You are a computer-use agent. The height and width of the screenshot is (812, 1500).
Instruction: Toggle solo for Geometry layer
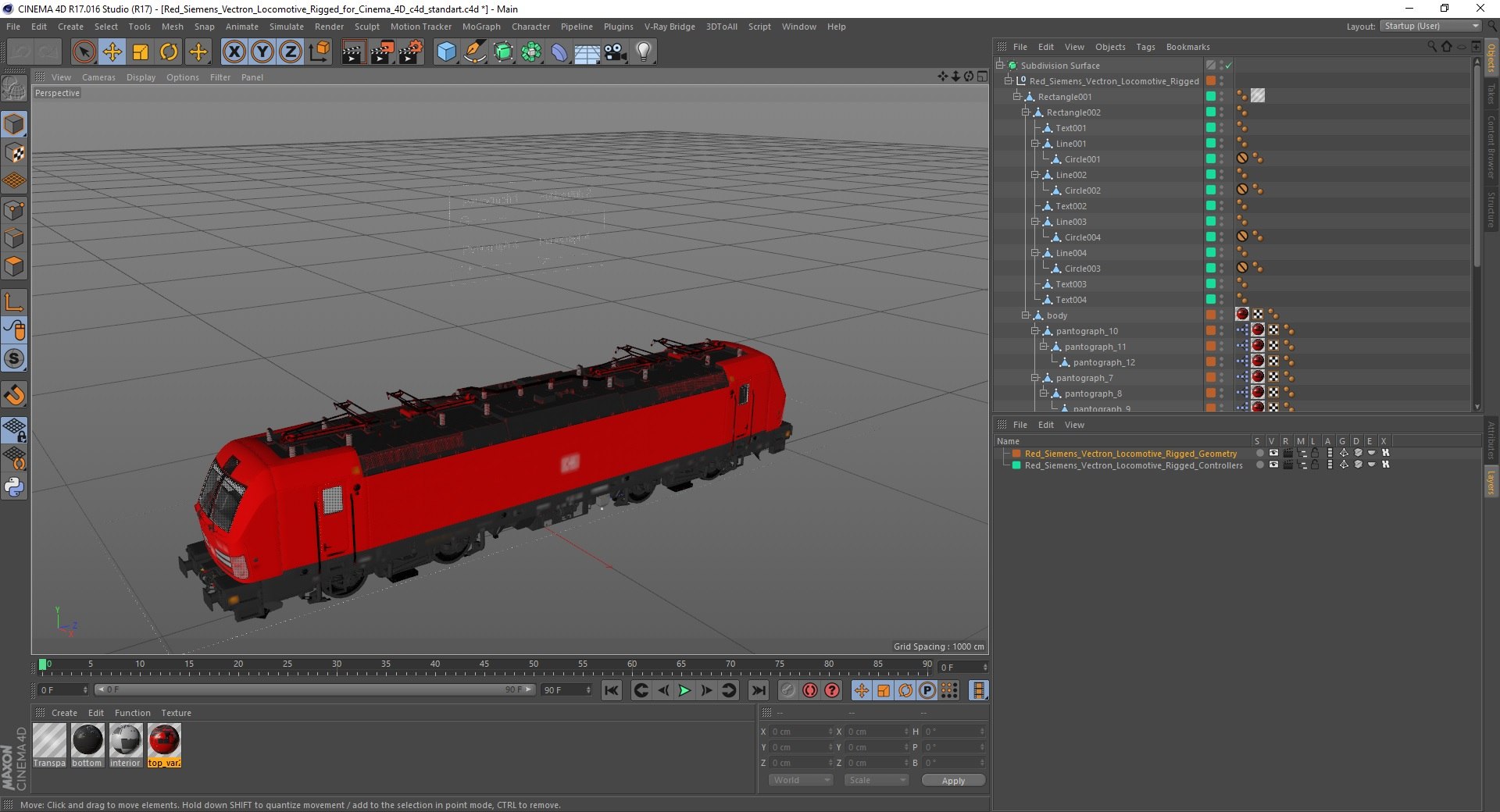(1259, 453)
